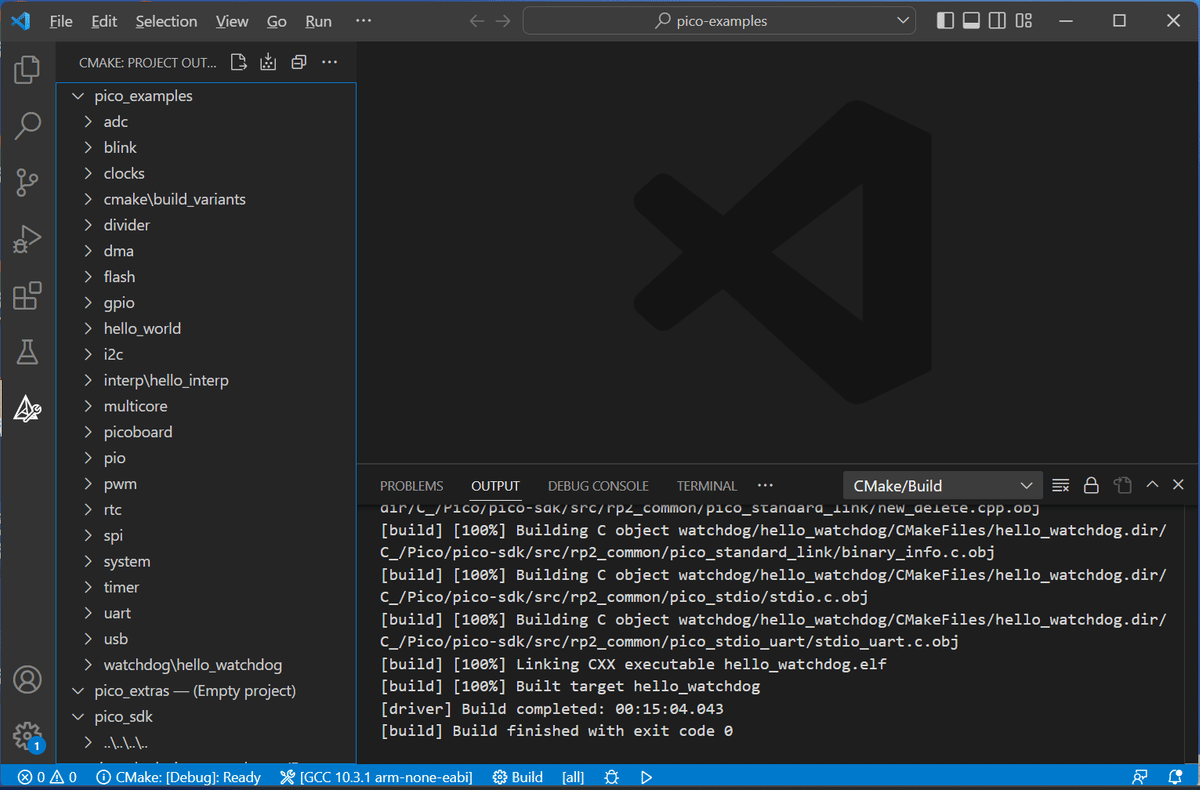This screenshot has width=1200, height=790.
Task: Click Configure All Projects icon in the sidebar header
Action: [238, 63]
